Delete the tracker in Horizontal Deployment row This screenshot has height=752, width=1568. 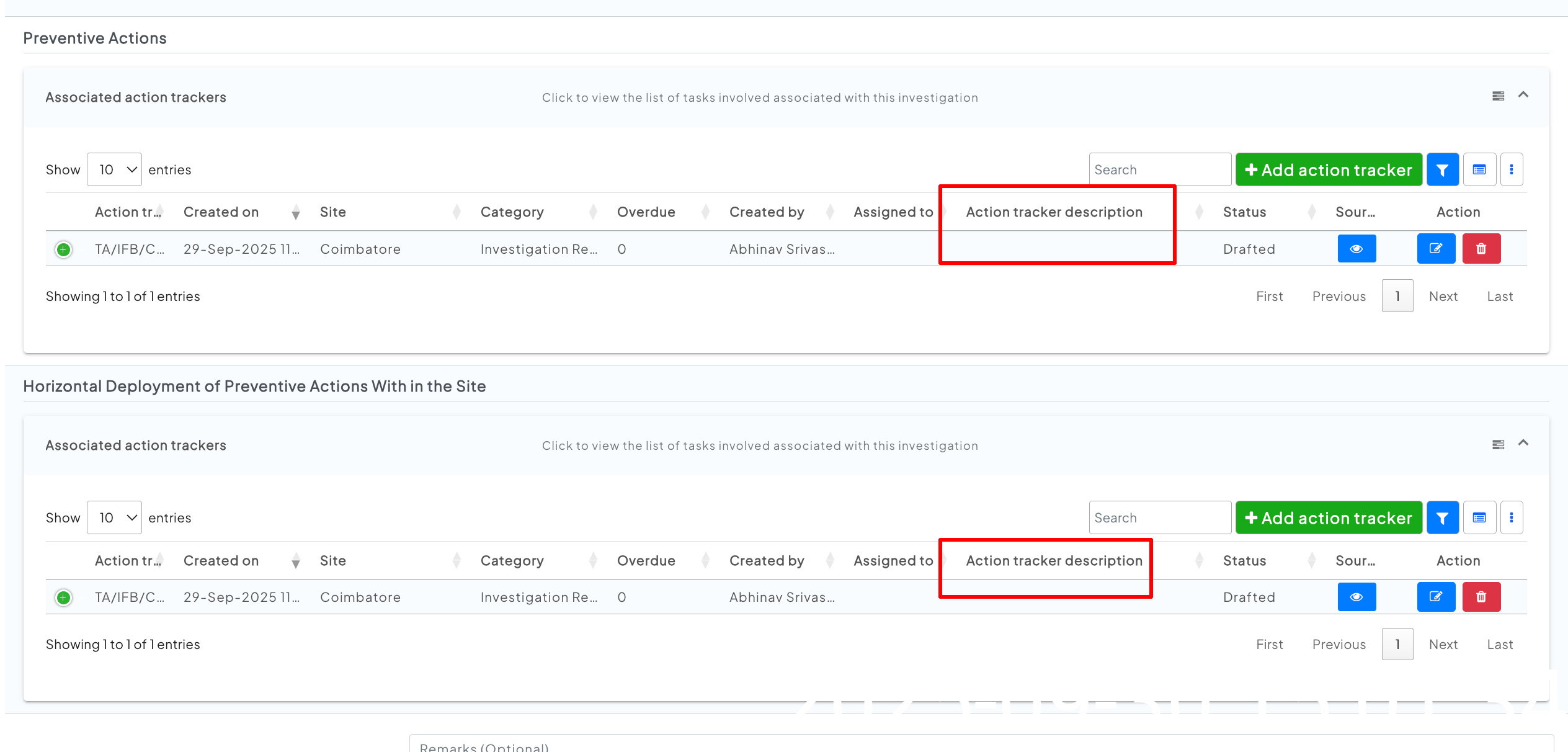click(1481, 597)
